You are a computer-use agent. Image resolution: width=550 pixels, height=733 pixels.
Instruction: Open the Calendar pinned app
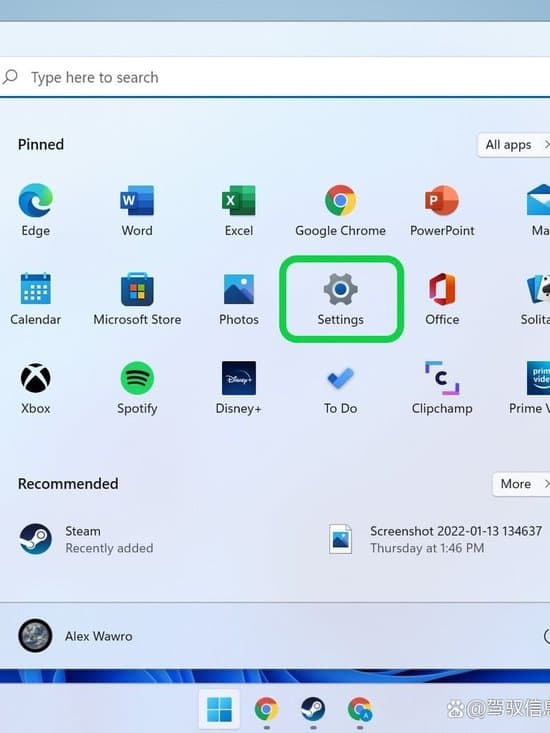[36, 299]
